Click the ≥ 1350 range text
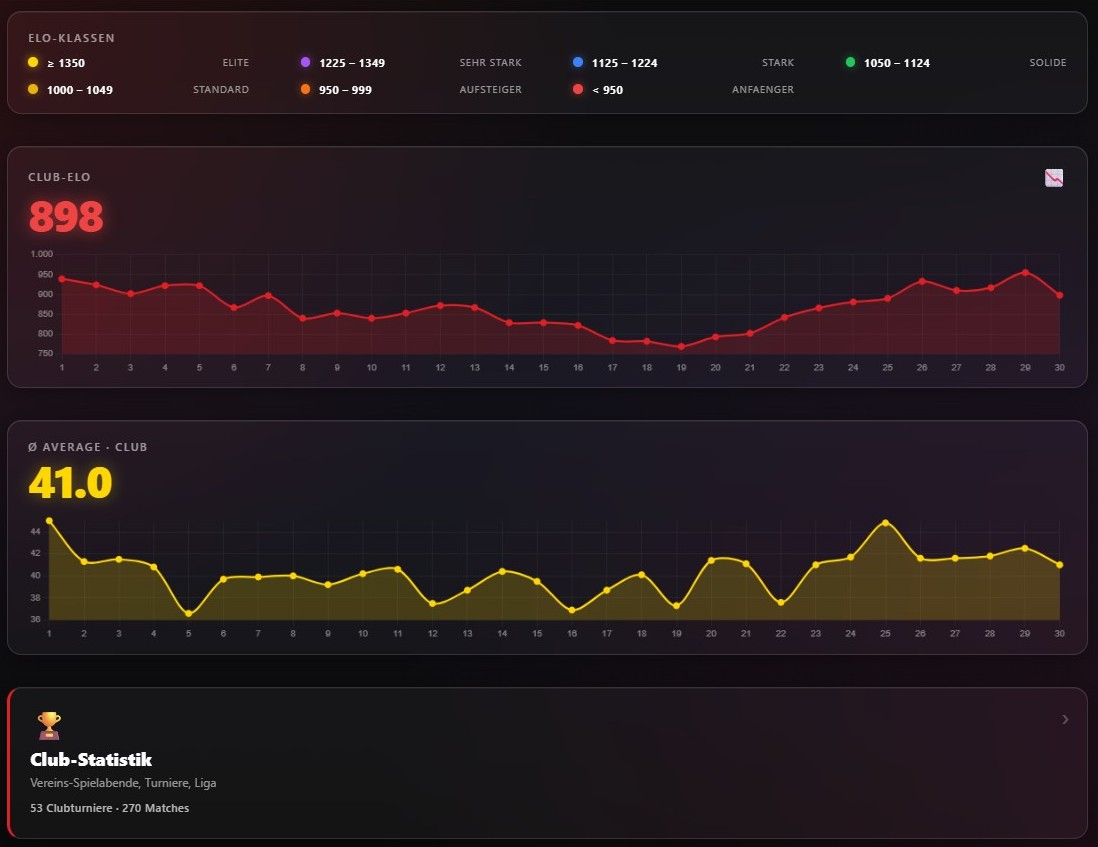Image resolution: width=1098 pixels, height=847 pixels. coord(66,63)
